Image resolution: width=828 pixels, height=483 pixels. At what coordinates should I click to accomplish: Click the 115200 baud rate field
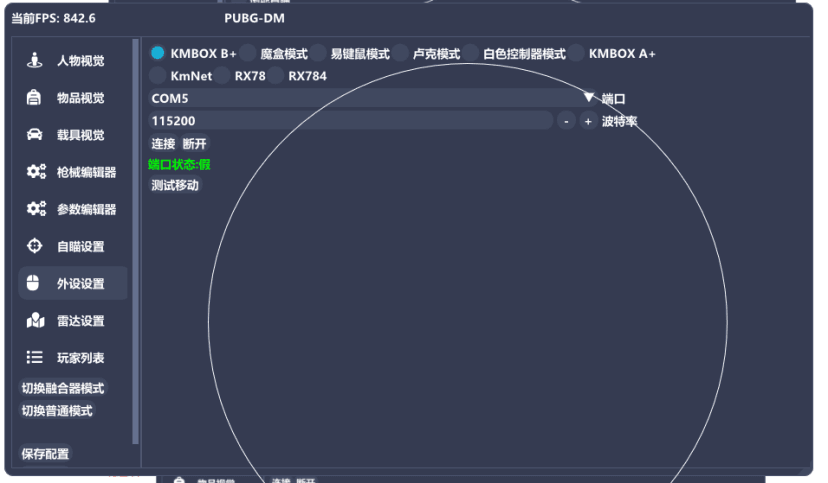pyautogui.click(x=351, y=121)
